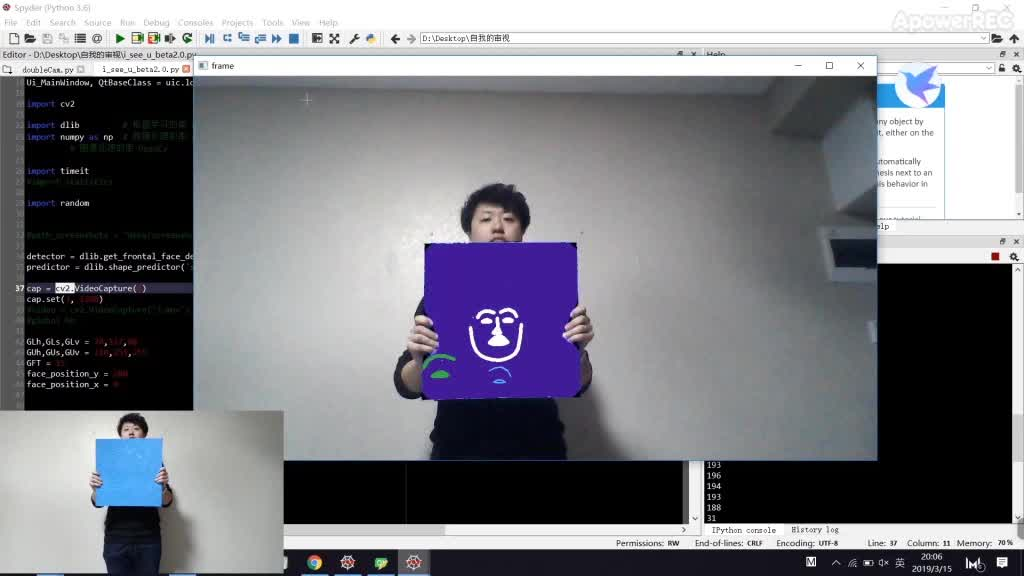Viewport: 1024px width, 576px height.
Task: Click the Save file disk icon
Action: (x=47, y=39)
